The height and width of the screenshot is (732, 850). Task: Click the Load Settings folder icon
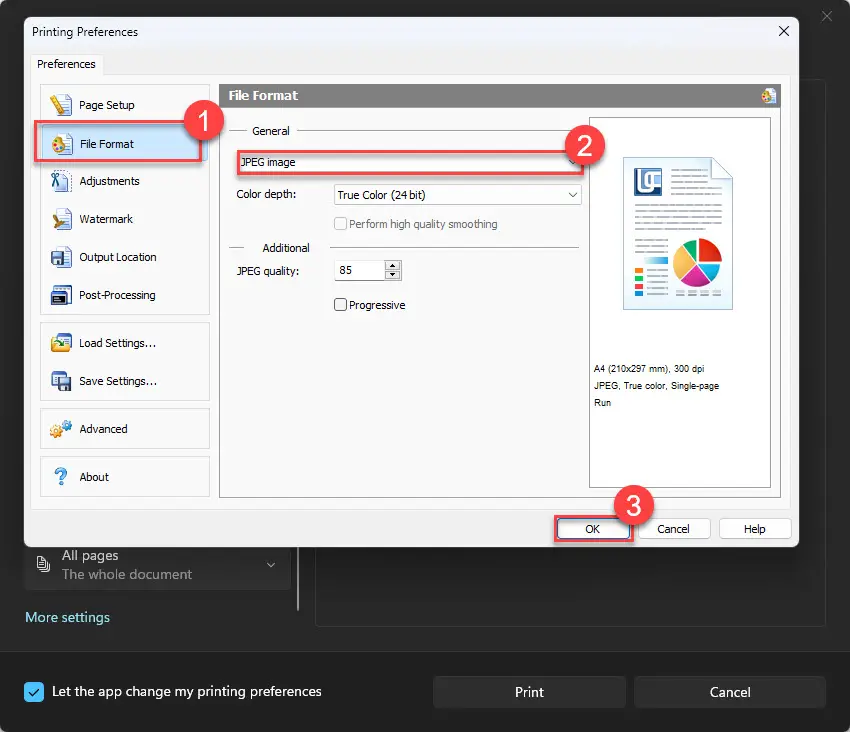[x=61, y=343]
